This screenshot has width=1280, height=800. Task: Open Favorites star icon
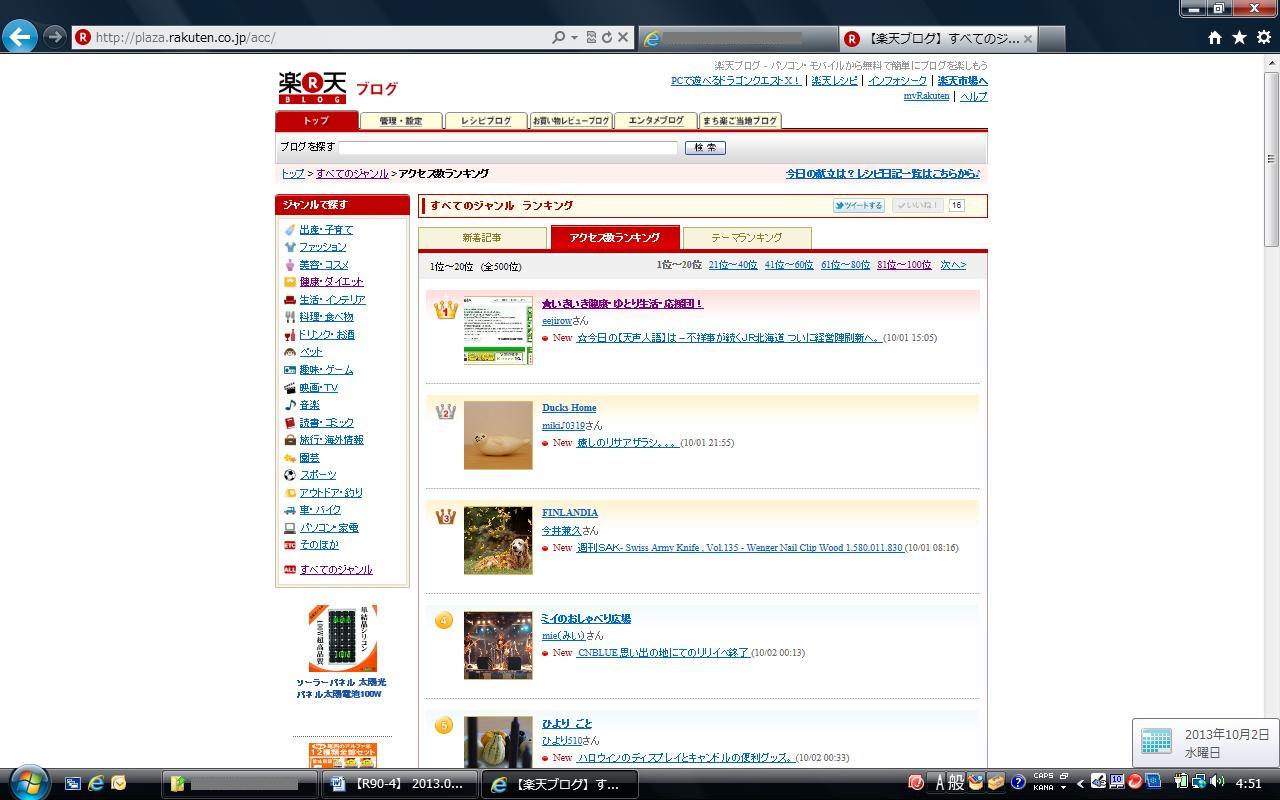1239,37
